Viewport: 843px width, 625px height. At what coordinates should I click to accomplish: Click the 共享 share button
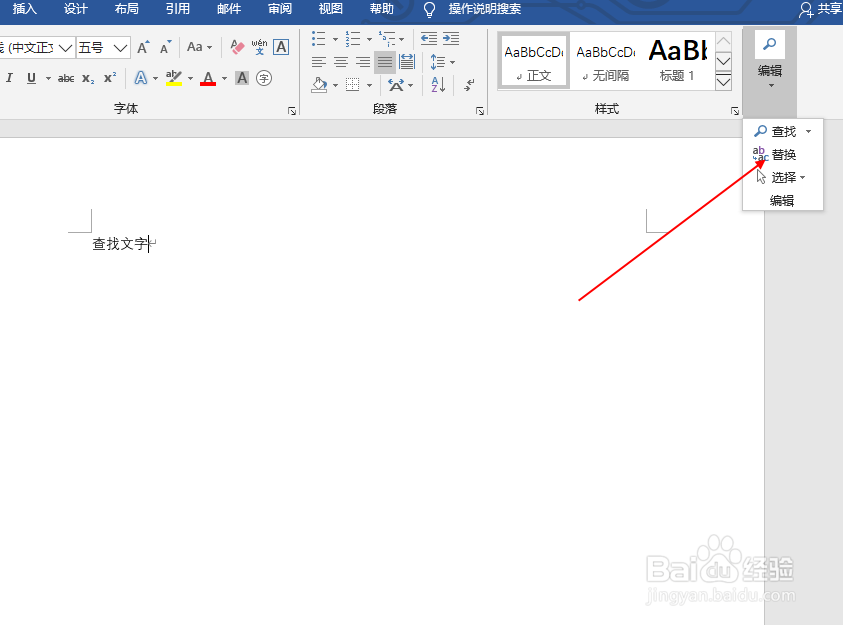tap(820, 9)
